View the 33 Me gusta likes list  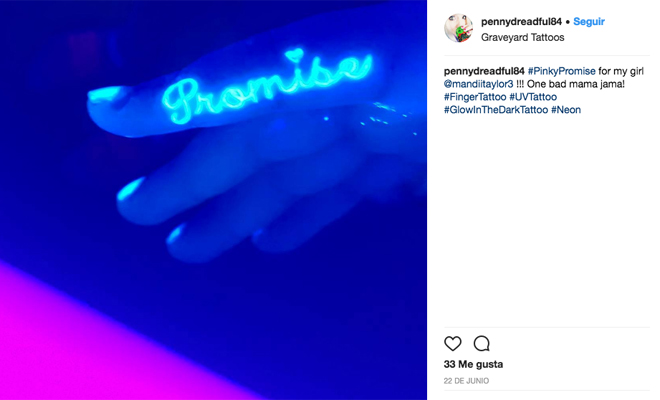473,364
